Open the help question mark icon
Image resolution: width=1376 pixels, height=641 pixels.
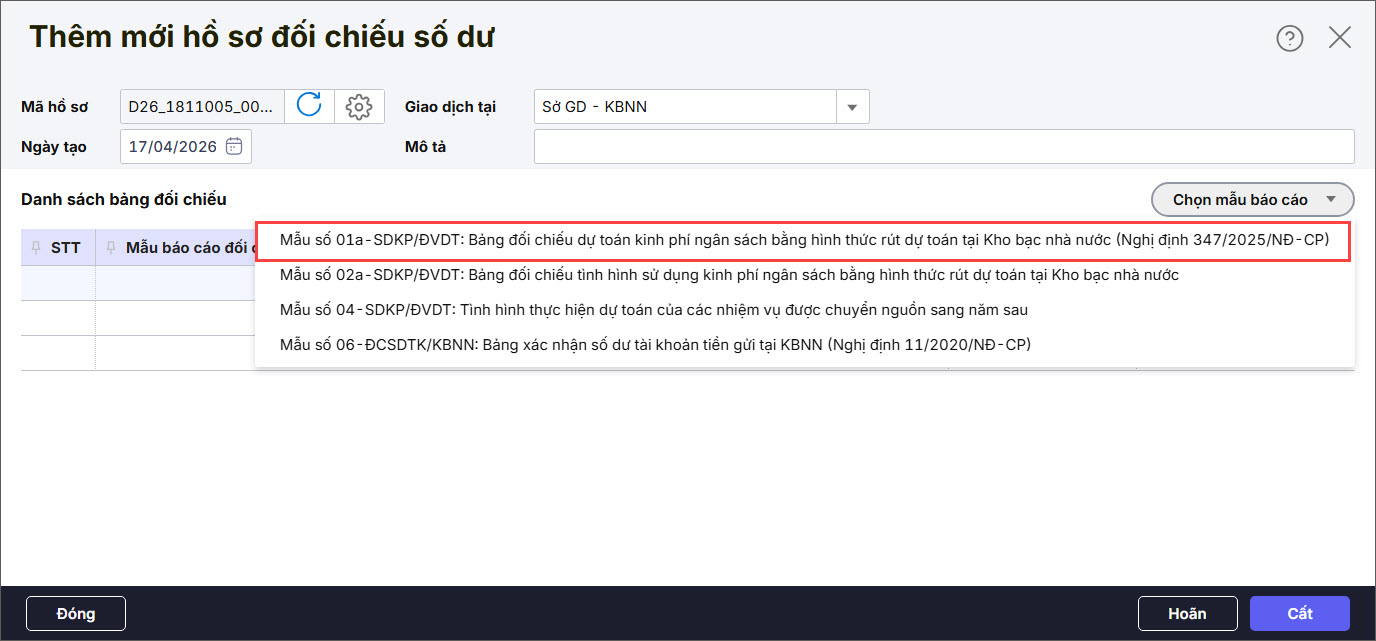click(1289, 39)
